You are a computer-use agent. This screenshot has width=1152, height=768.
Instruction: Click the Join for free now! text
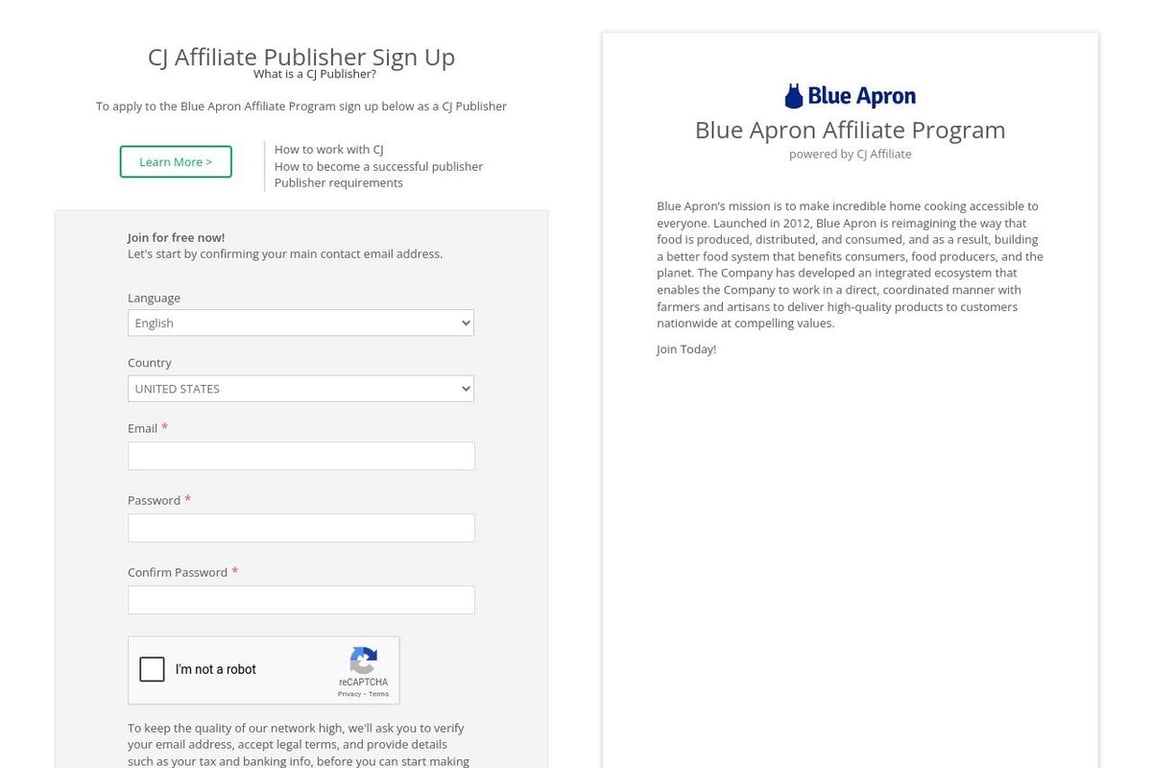coord(176,237)
